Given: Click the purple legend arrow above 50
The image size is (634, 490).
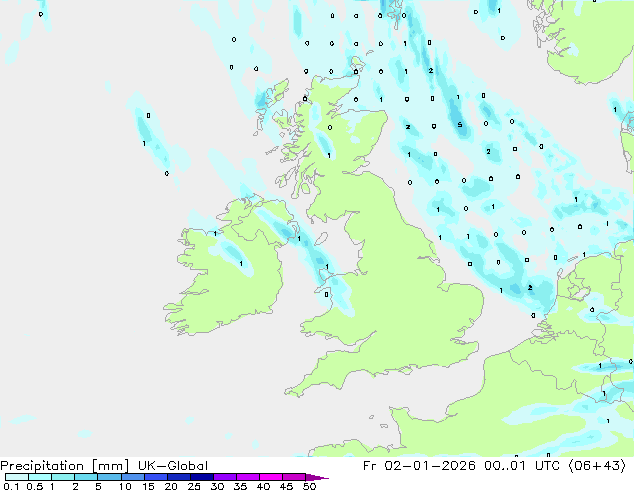Looking at the screenshot, I should tap(317, 477).
